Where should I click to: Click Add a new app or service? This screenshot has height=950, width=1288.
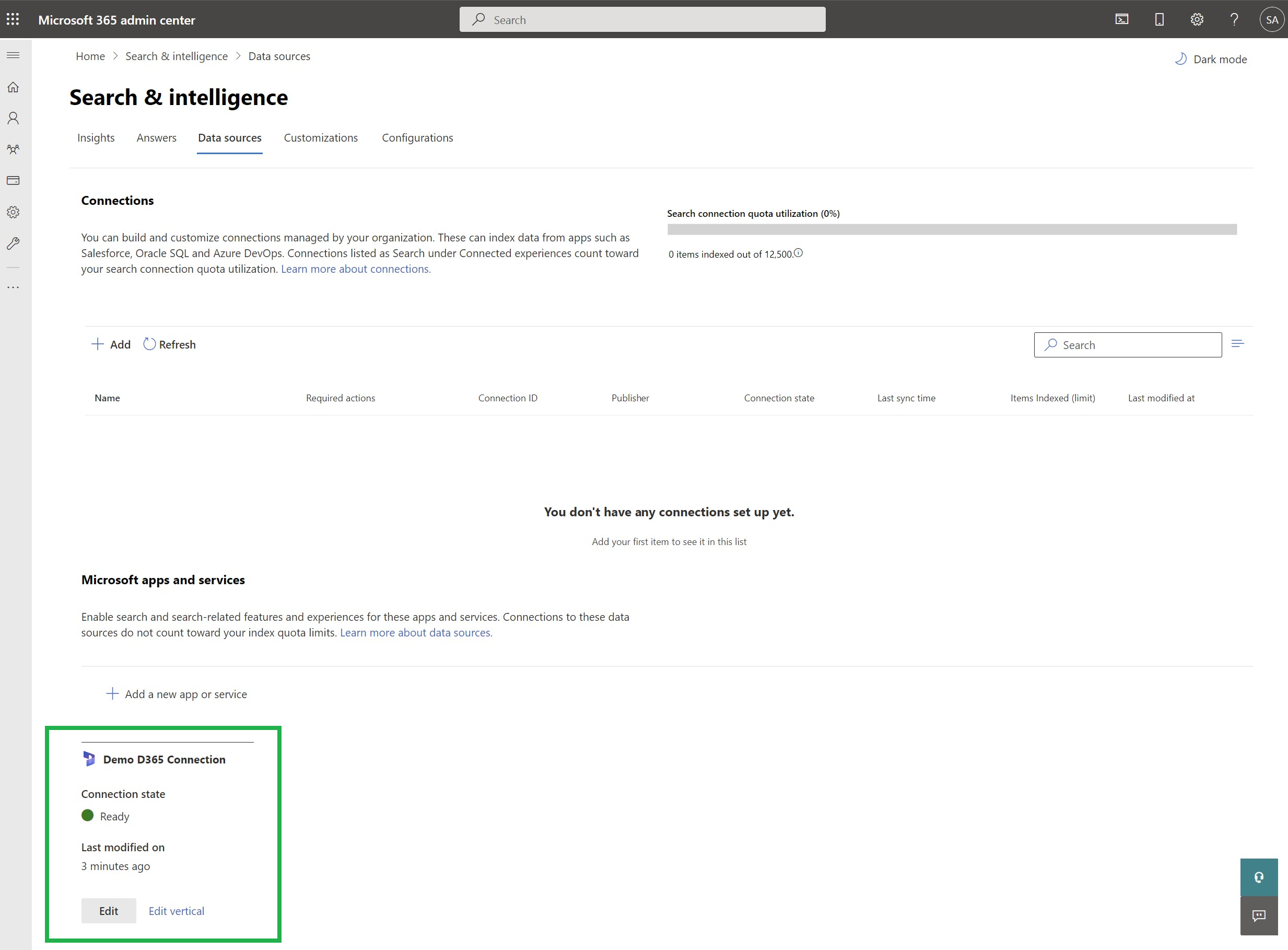click(x=177, y=694)
